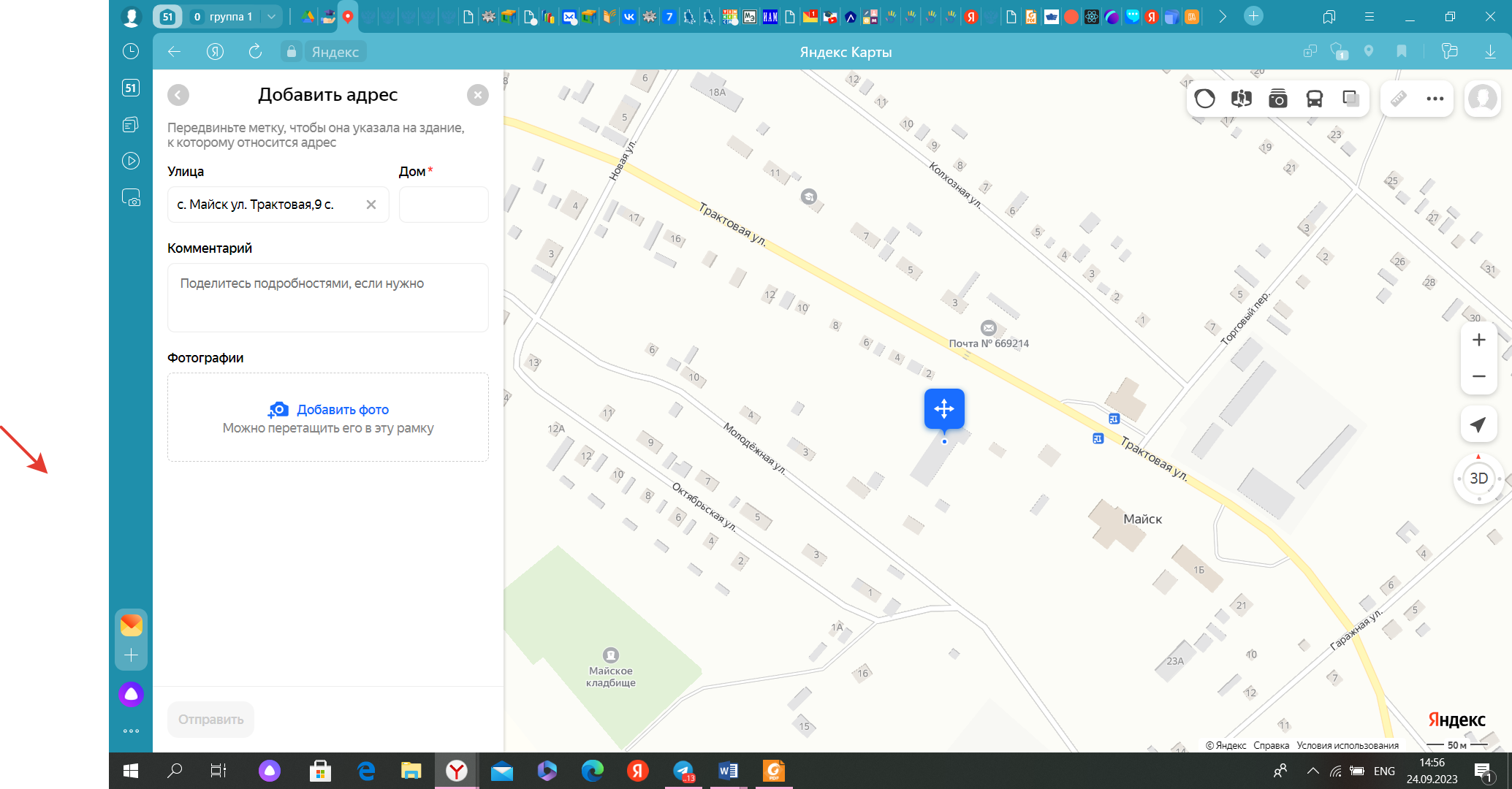Bookmark this page
Viewport: 1512px width, 789px height.
pyautogui.click(x=1402, y=51)
